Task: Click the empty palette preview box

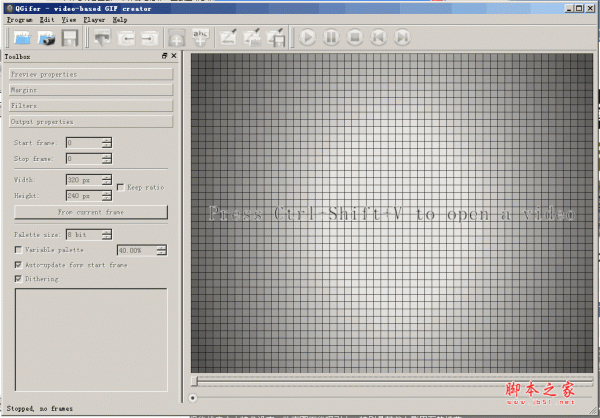Action: pyautogui.click(x=91, y=340)
